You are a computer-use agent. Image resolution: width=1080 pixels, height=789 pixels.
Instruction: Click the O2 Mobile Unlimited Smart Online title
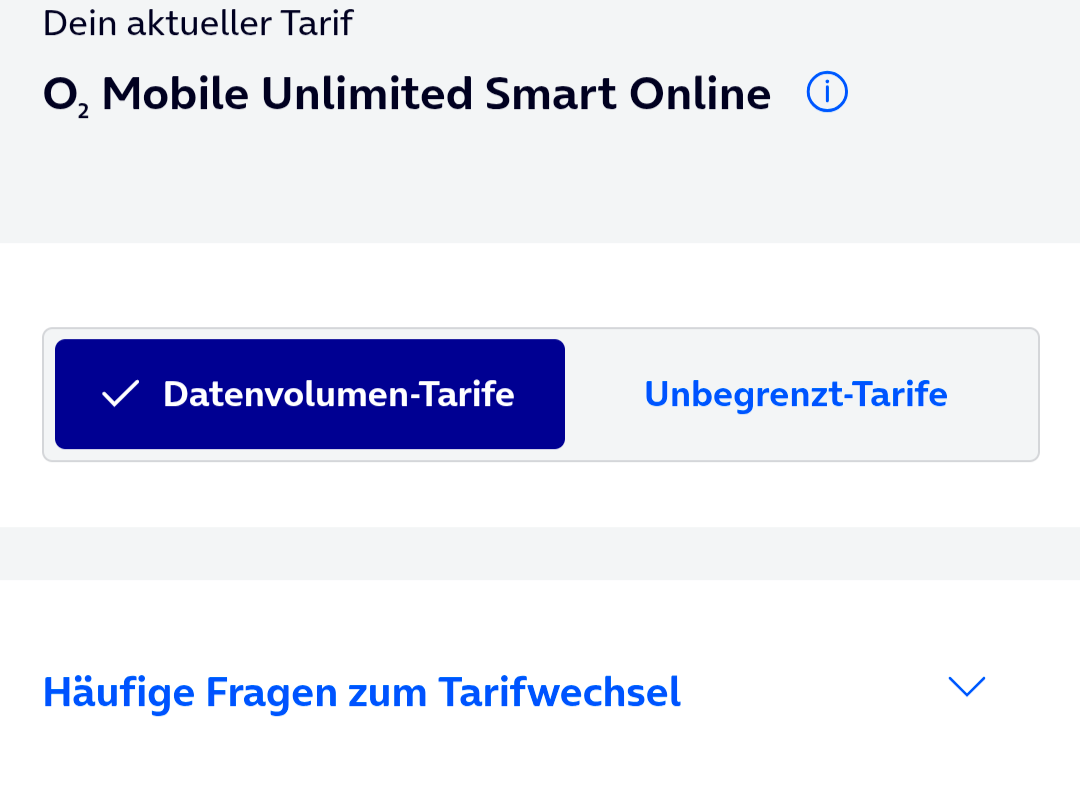click(x=406, y=94)
